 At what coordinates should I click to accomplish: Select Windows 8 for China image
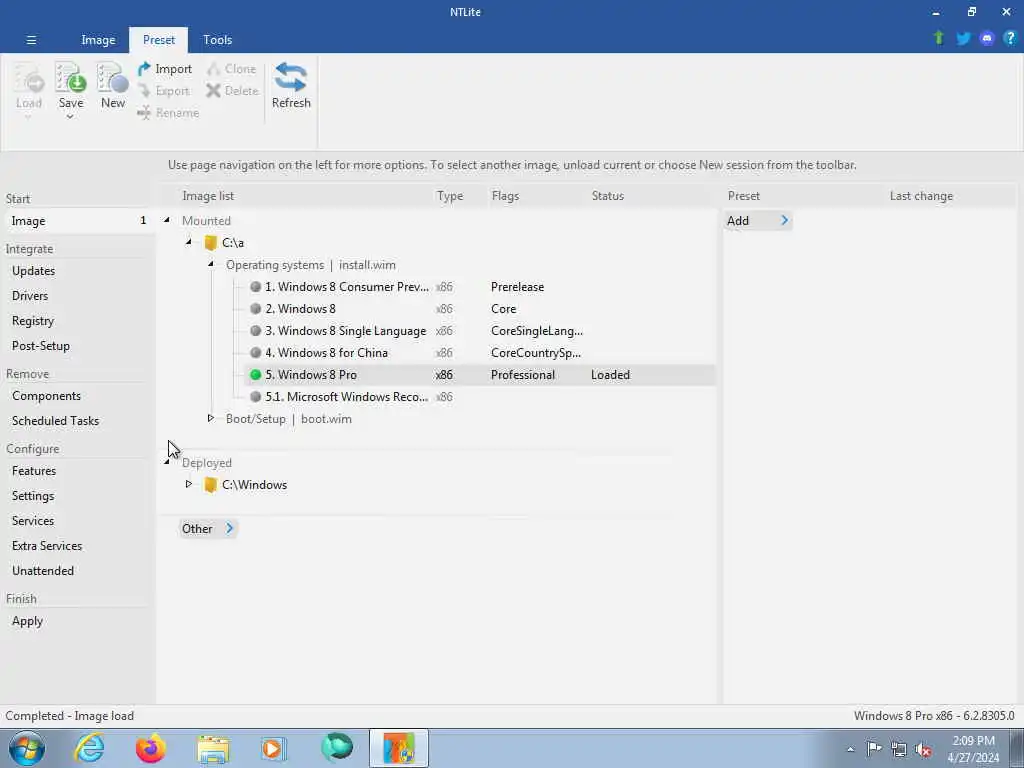327,353
